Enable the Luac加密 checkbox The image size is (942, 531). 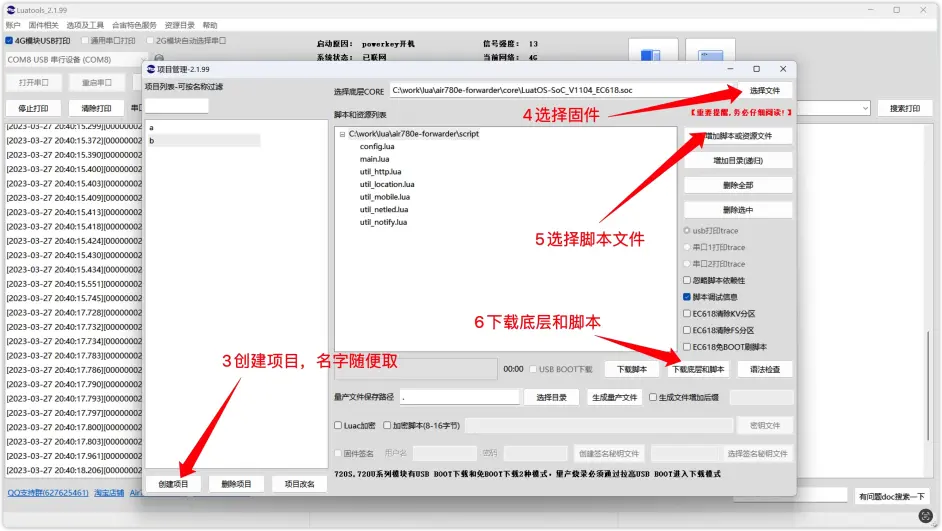point(338,425)
